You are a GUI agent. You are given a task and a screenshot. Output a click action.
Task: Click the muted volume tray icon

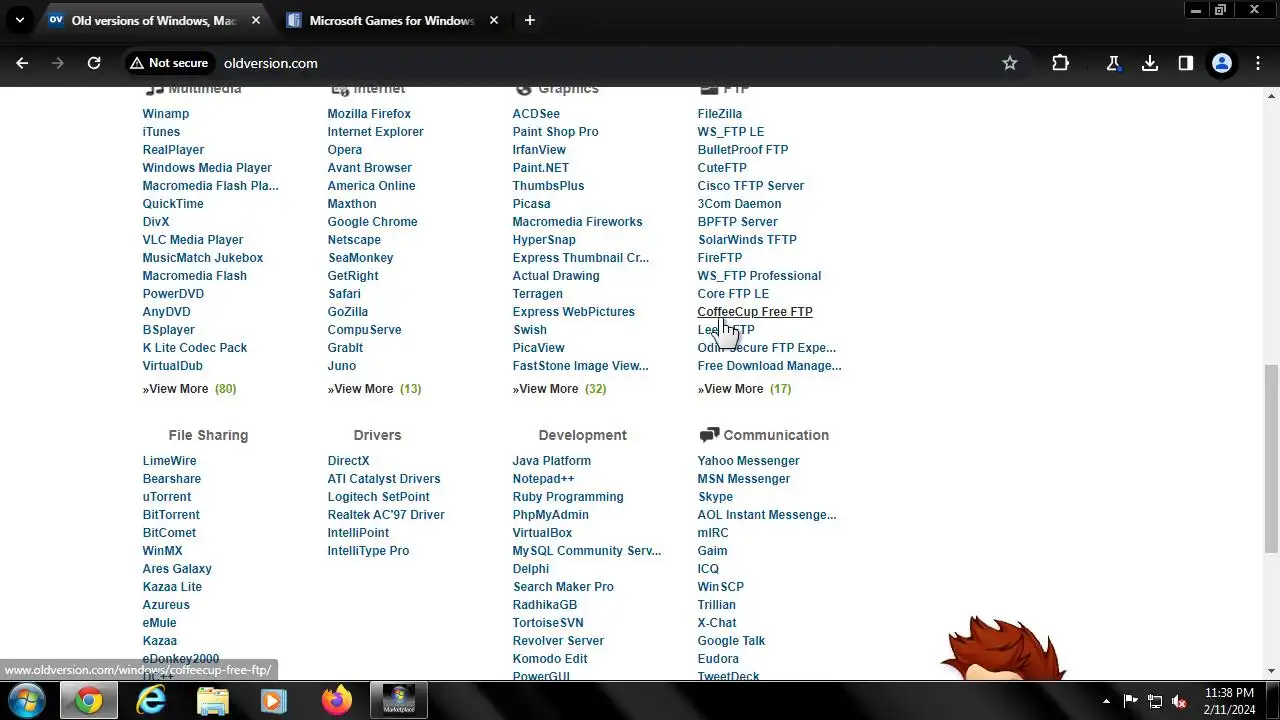(1179, 701)
